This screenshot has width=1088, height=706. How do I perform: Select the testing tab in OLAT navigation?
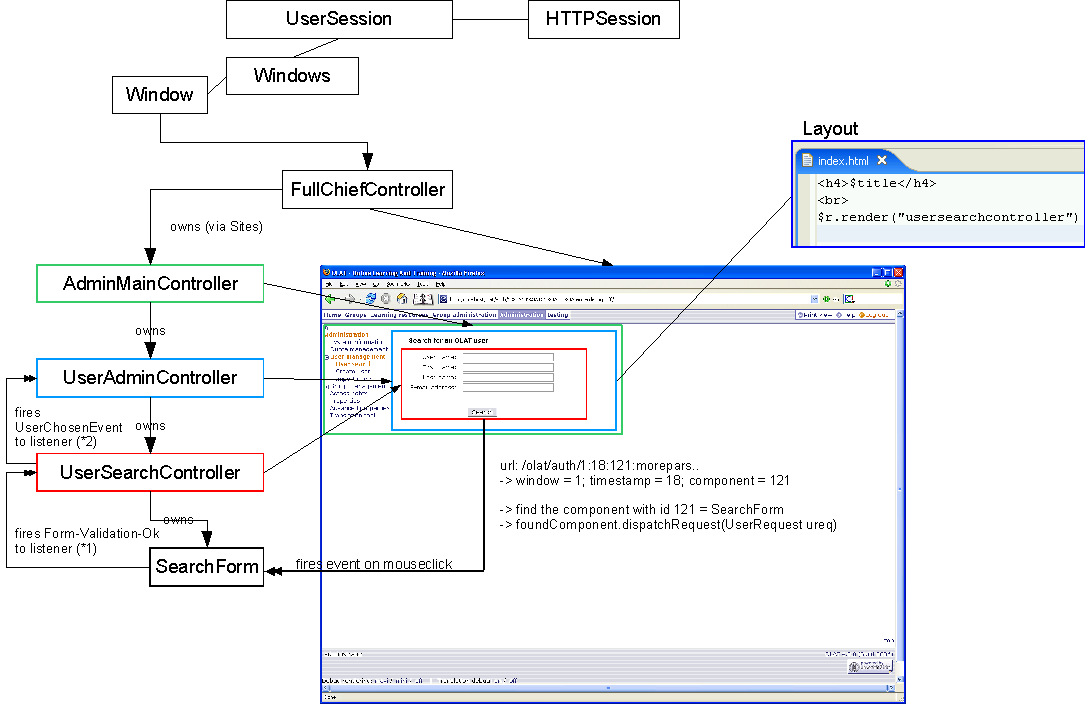coord(558,314)
